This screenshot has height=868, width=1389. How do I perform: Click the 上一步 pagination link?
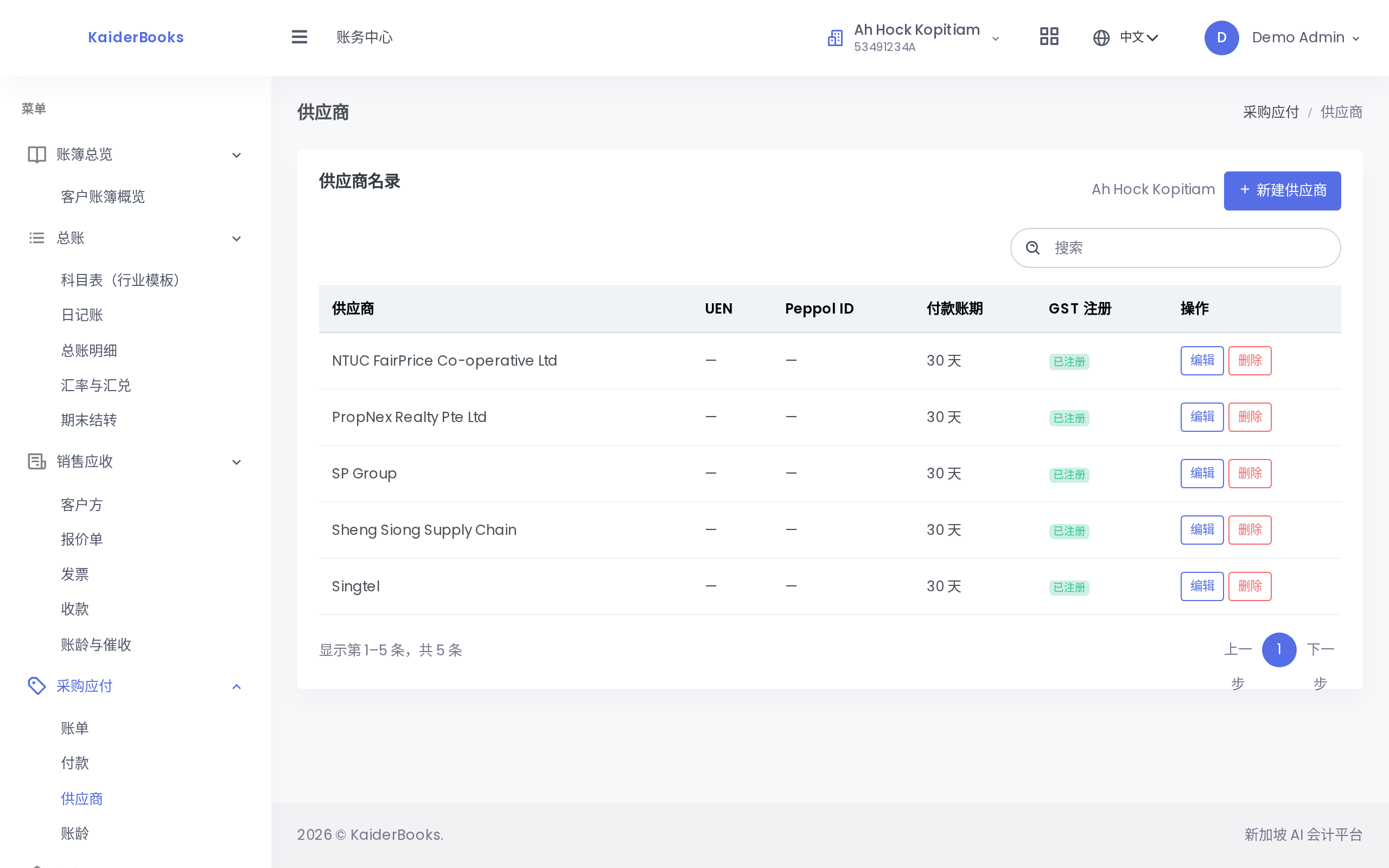coord(1238,666)
